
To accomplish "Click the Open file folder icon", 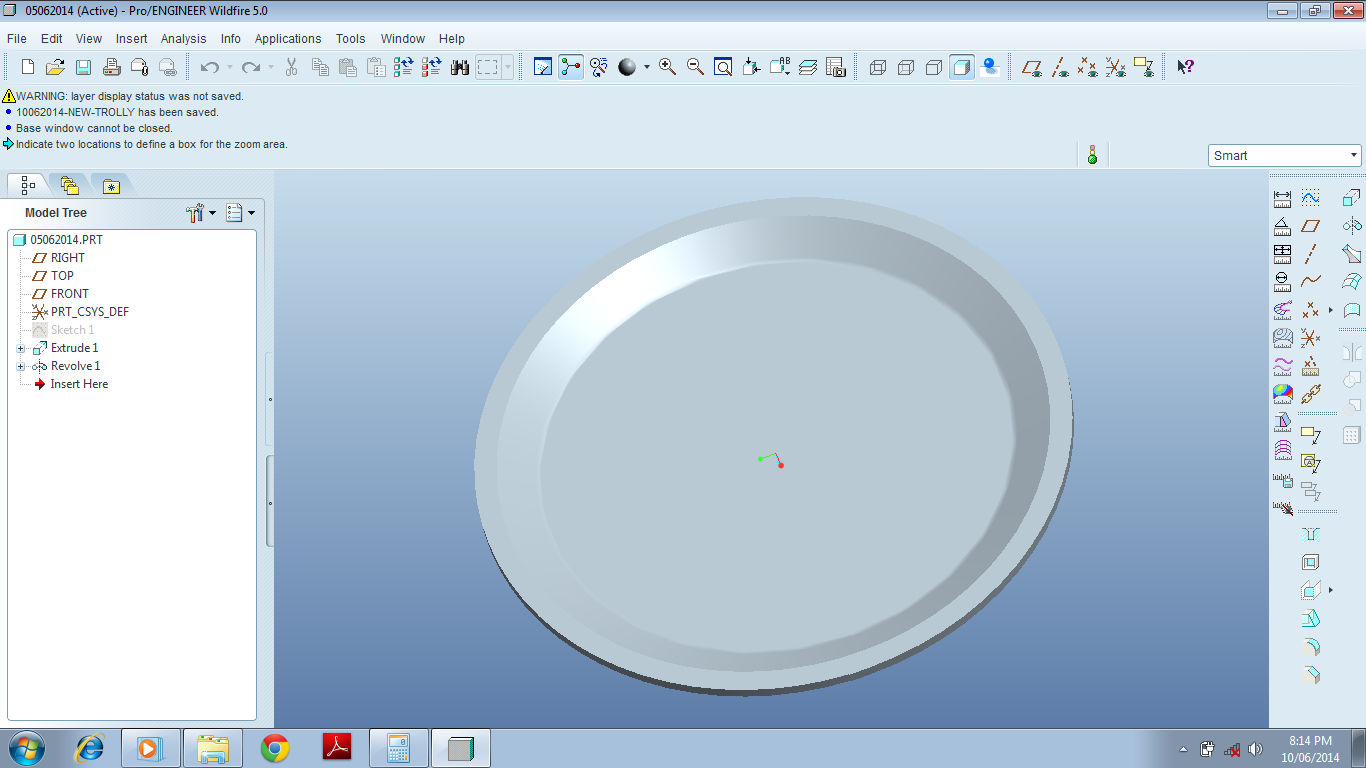I will (x=56, y=67).
